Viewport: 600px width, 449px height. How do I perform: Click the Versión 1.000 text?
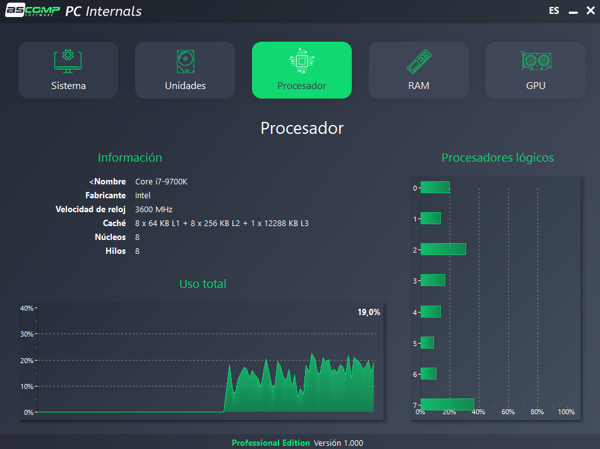(x=338, y=443)
